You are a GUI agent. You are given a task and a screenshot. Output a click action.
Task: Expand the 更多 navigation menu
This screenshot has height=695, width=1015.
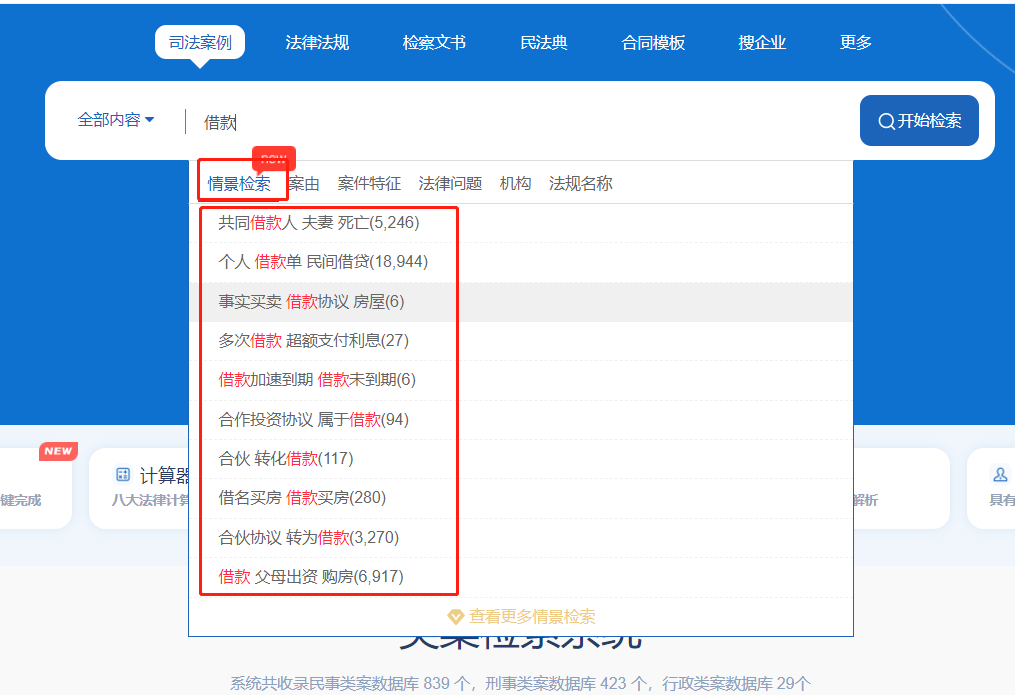[x=856, y=43]
